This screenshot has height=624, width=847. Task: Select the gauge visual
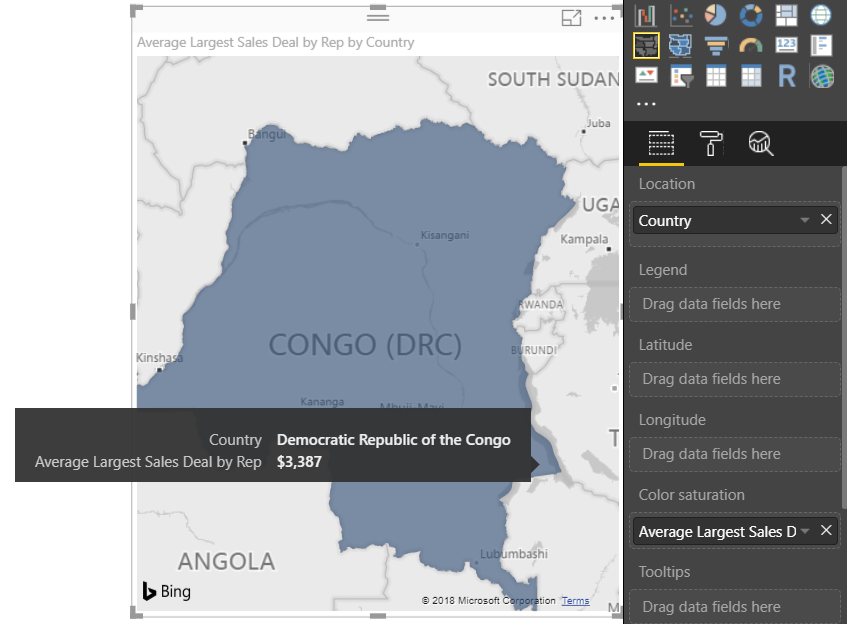tap(751, 45)
